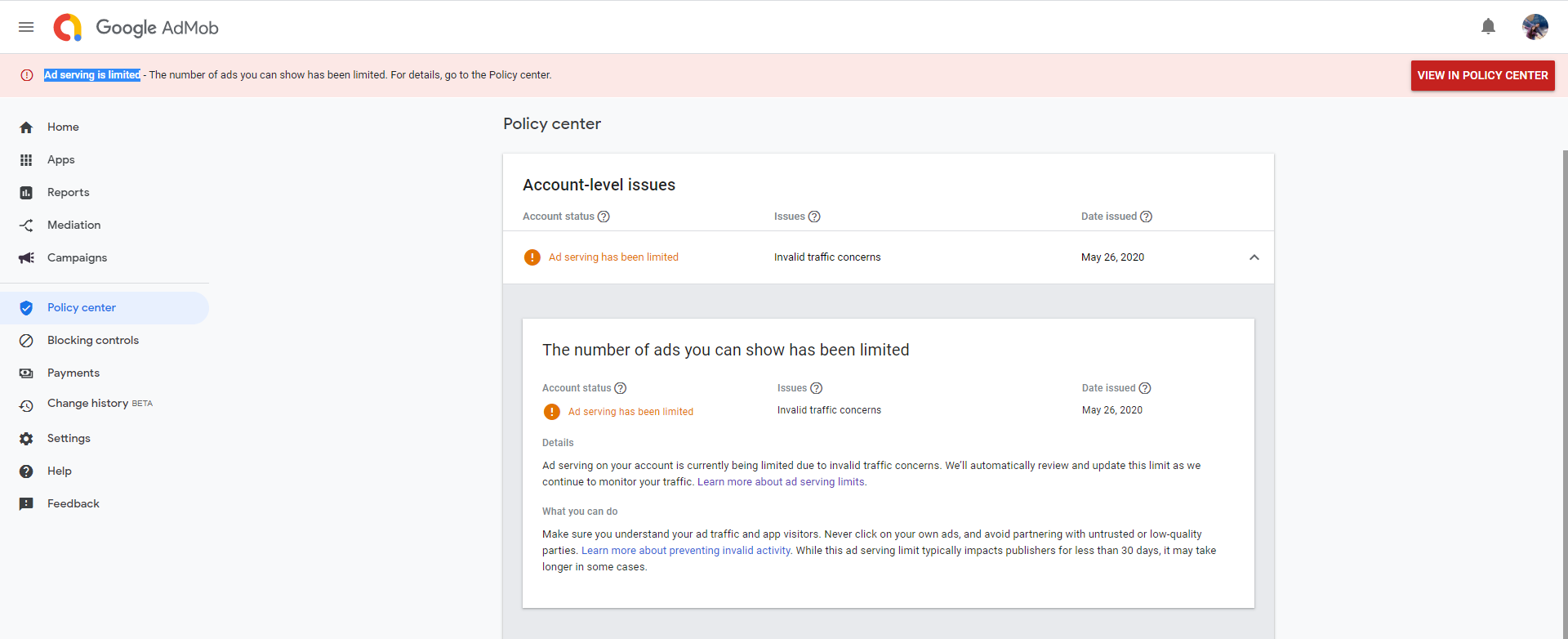Click the Account-level issues heading
The height and width of the screenshot is (639, 1568).
click(x=599, y=185)
